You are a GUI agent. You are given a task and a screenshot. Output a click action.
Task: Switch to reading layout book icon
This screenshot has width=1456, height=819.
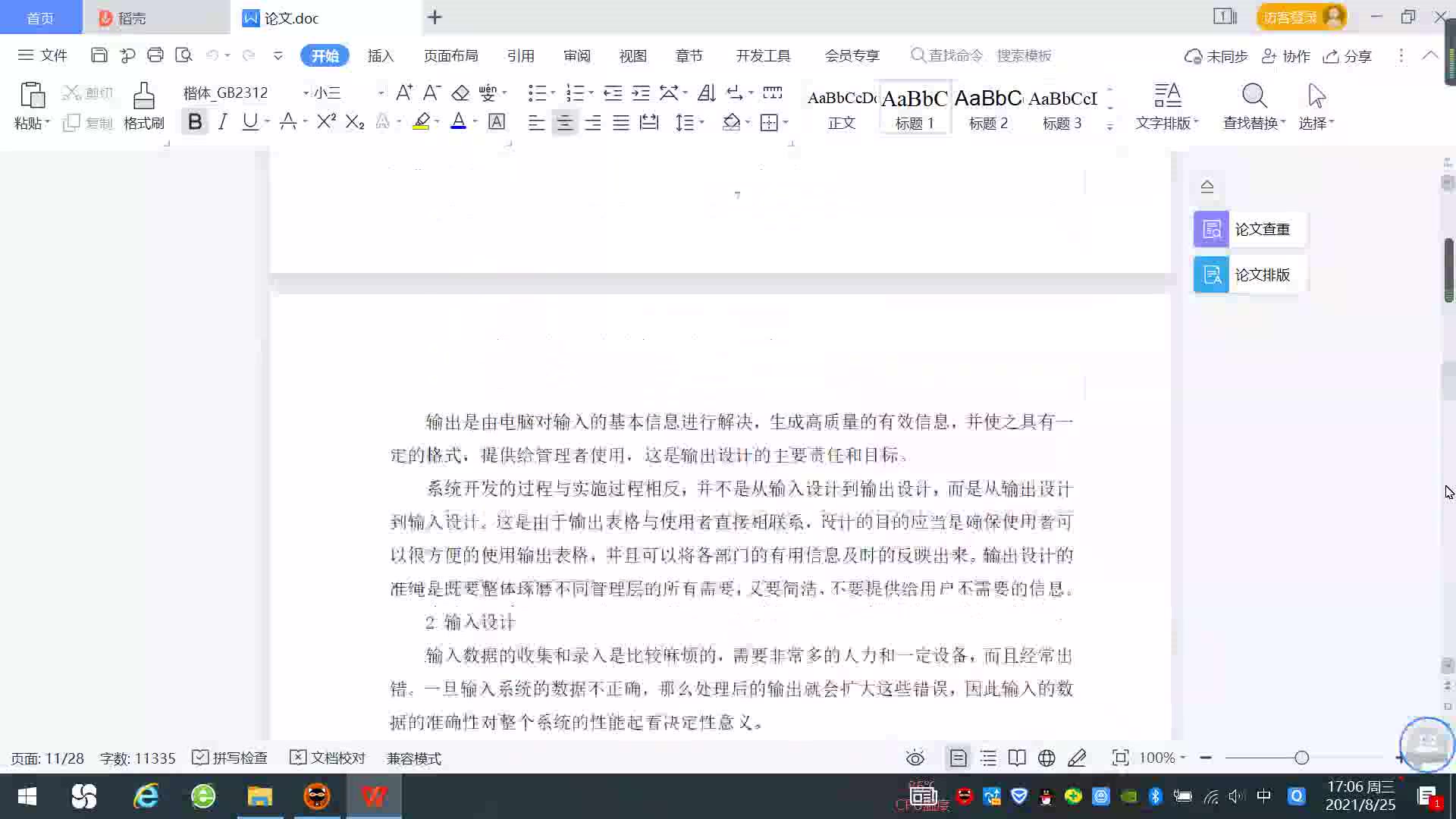(x=1017, y=758)
